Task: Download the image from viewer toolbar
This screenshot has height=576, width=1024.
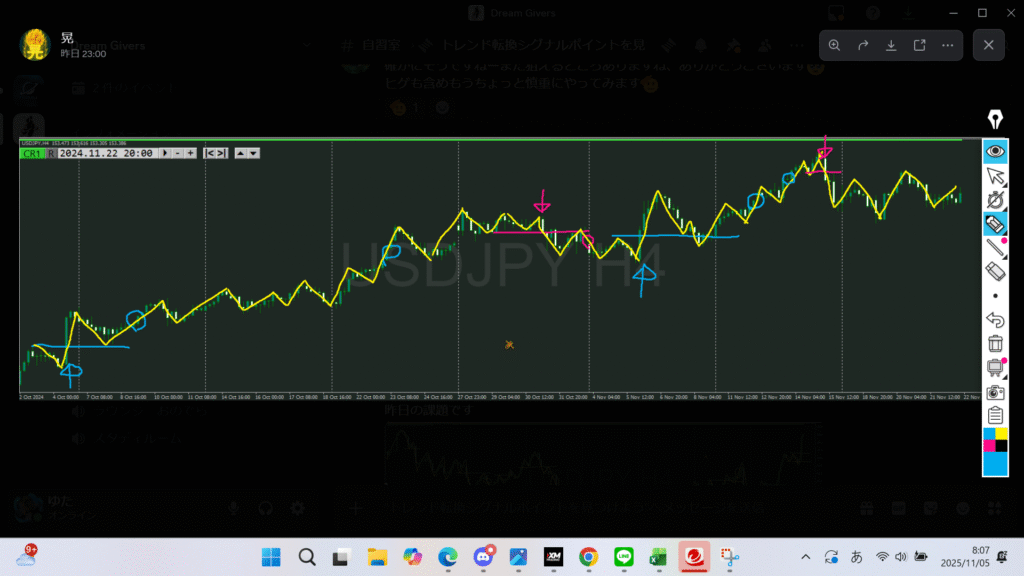Action: 891,45
